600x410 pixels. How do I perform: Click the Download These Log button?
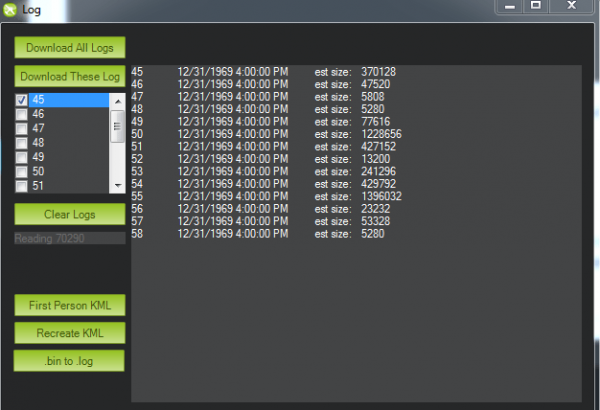coord(69,76)
